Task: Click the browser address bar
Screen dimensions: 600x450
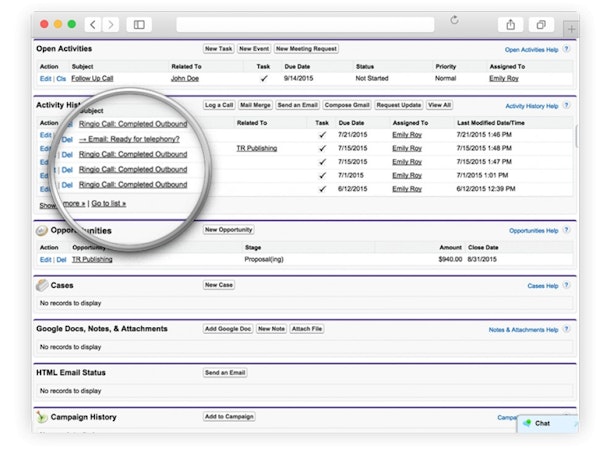Action: [x=305, y=24]
